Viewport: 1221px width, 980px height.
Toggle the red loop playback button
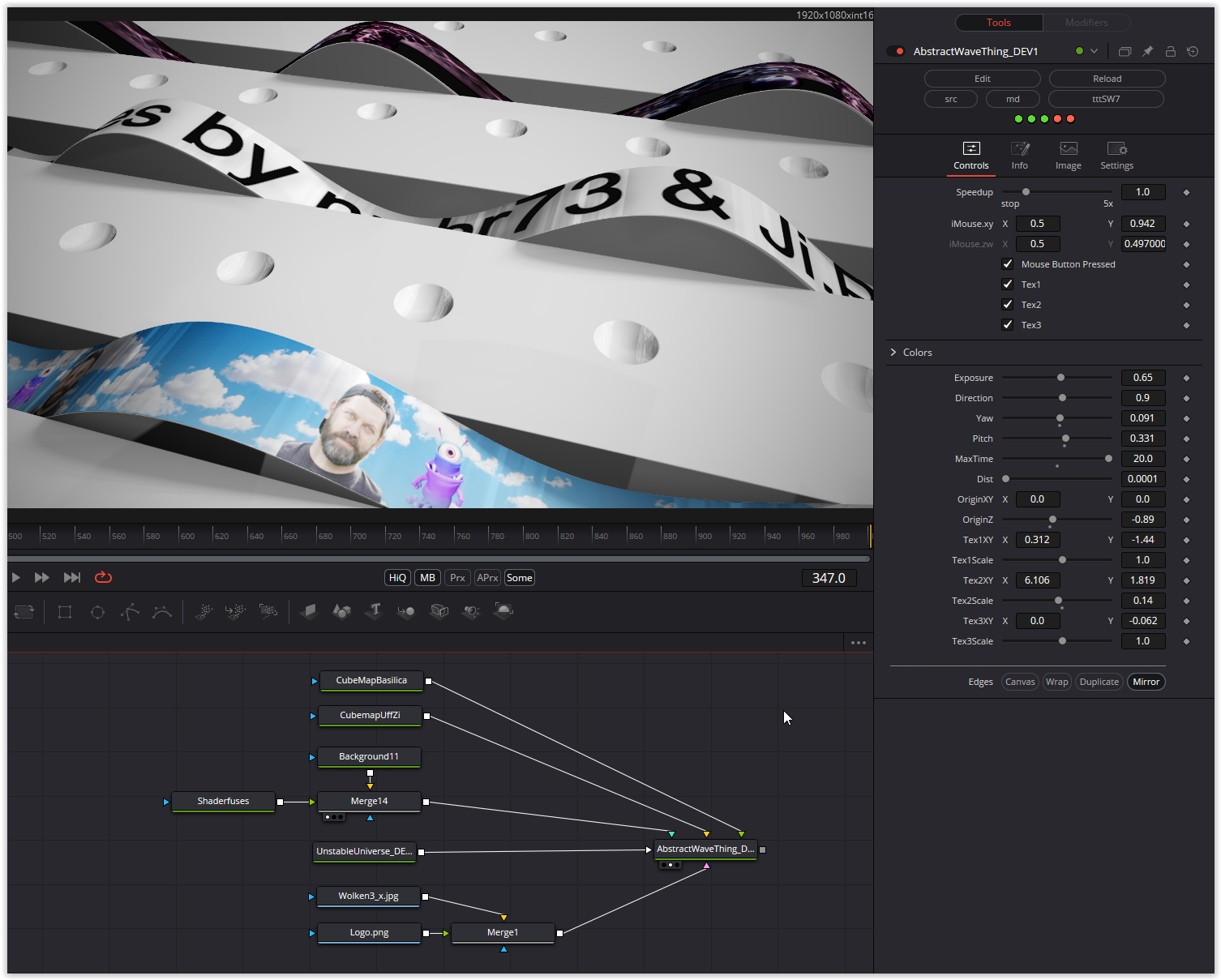click(103, 578)
